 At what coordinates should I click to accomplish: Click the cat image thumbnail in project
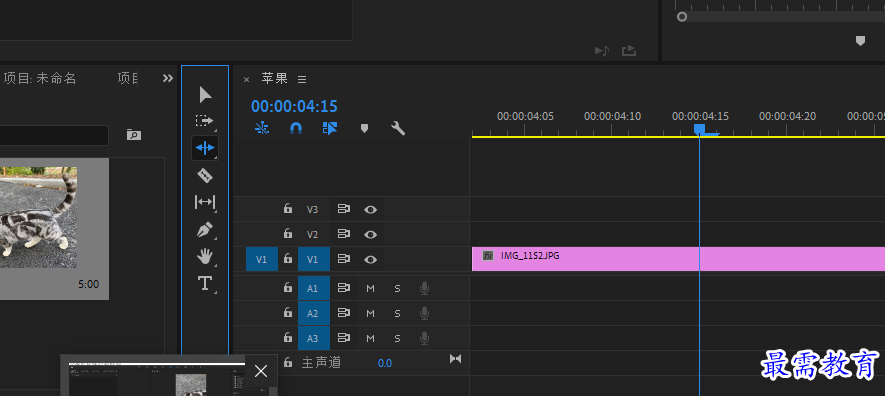[x=38, y=217]
